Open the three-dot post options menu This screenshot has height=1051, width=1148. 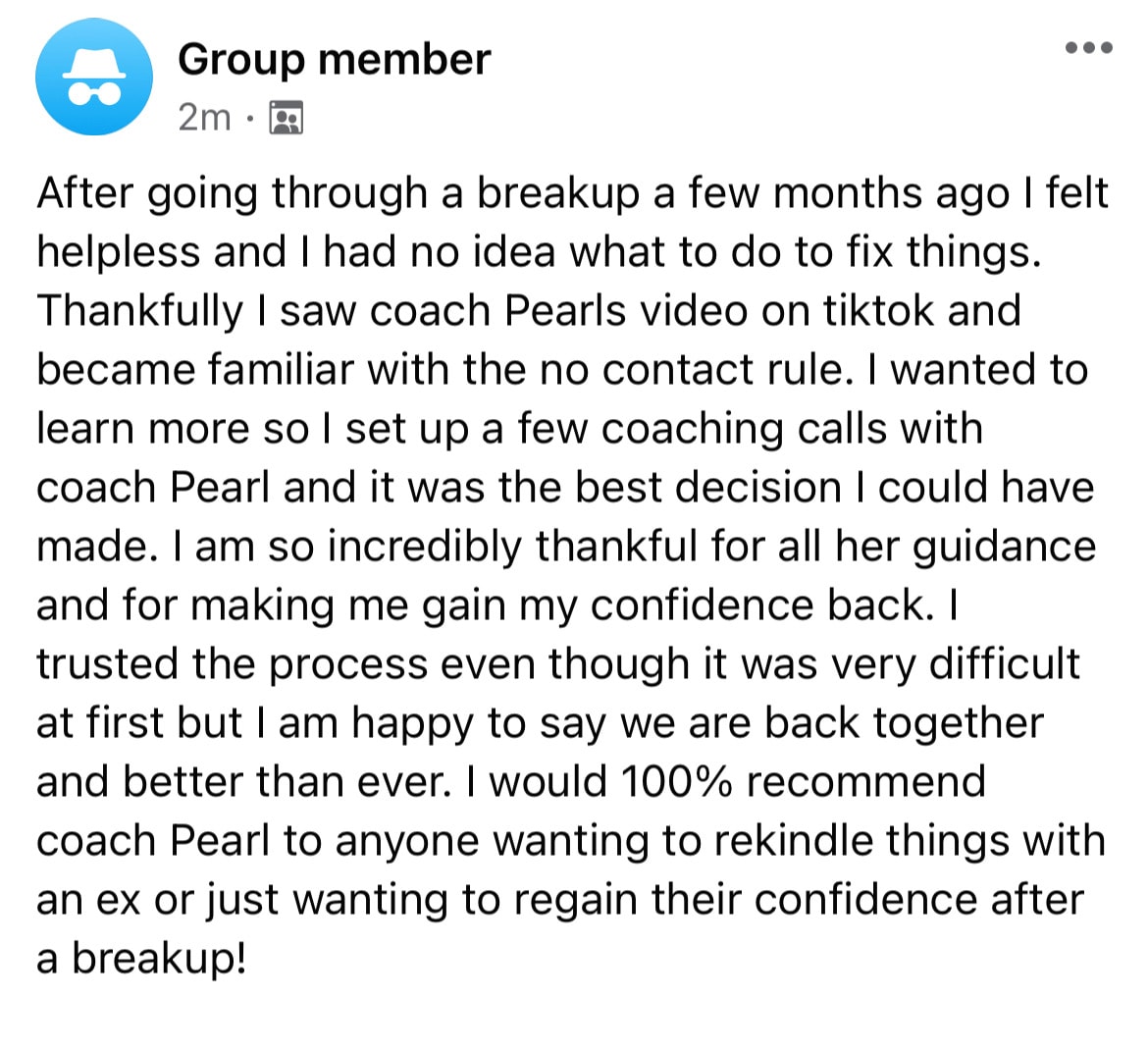coord(1089,48)
